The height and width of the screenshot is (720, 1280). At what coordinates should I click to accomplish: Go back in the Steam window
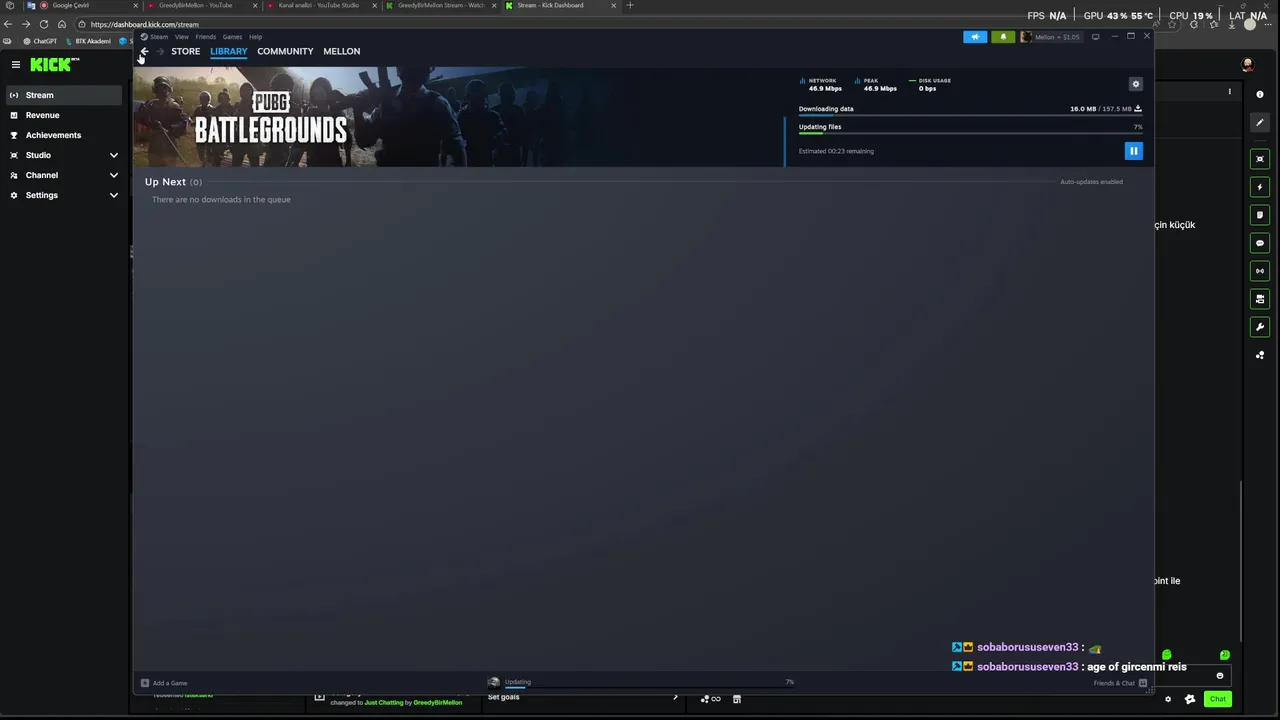(x=145, y=51)
